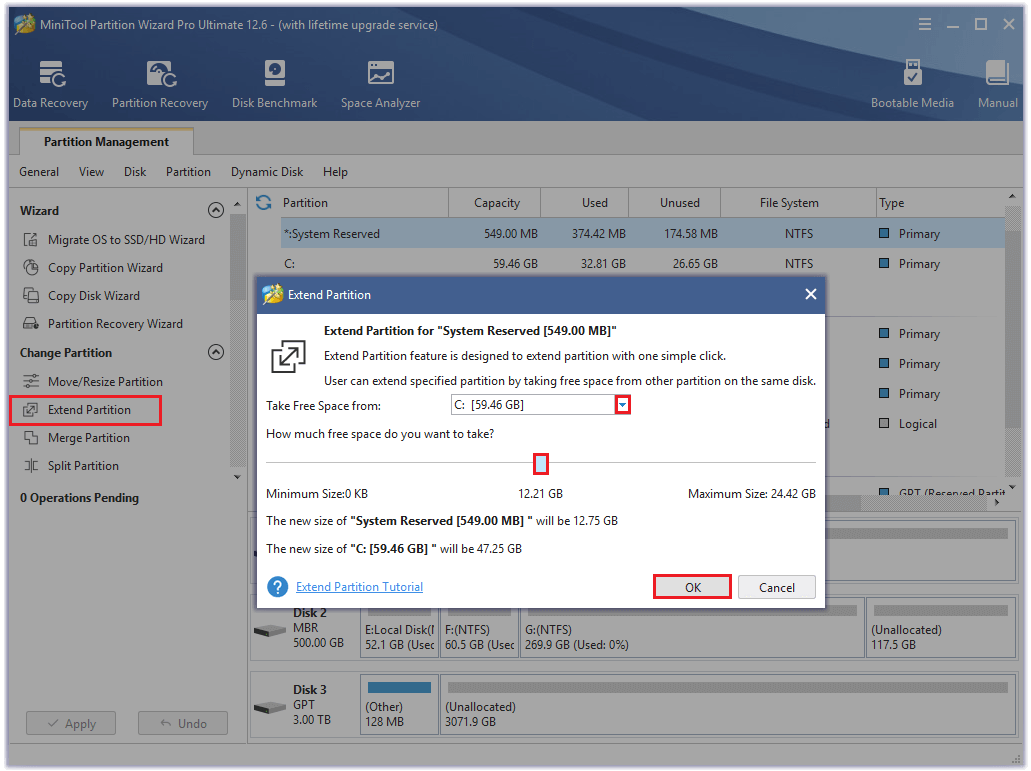The image size is (1031, 771).
Task: Click the C: [59.46 GB] combo box
Action: pyautogui.click(x=540, y=405)
